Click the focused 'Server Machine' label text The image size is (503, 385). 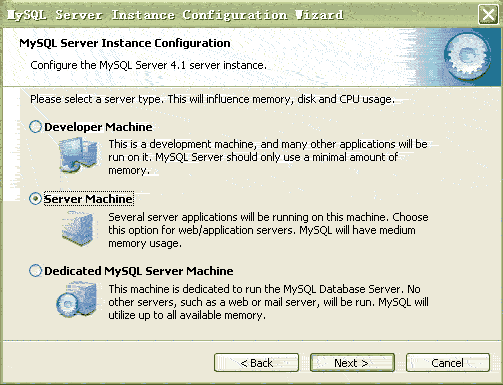point(88,199)
